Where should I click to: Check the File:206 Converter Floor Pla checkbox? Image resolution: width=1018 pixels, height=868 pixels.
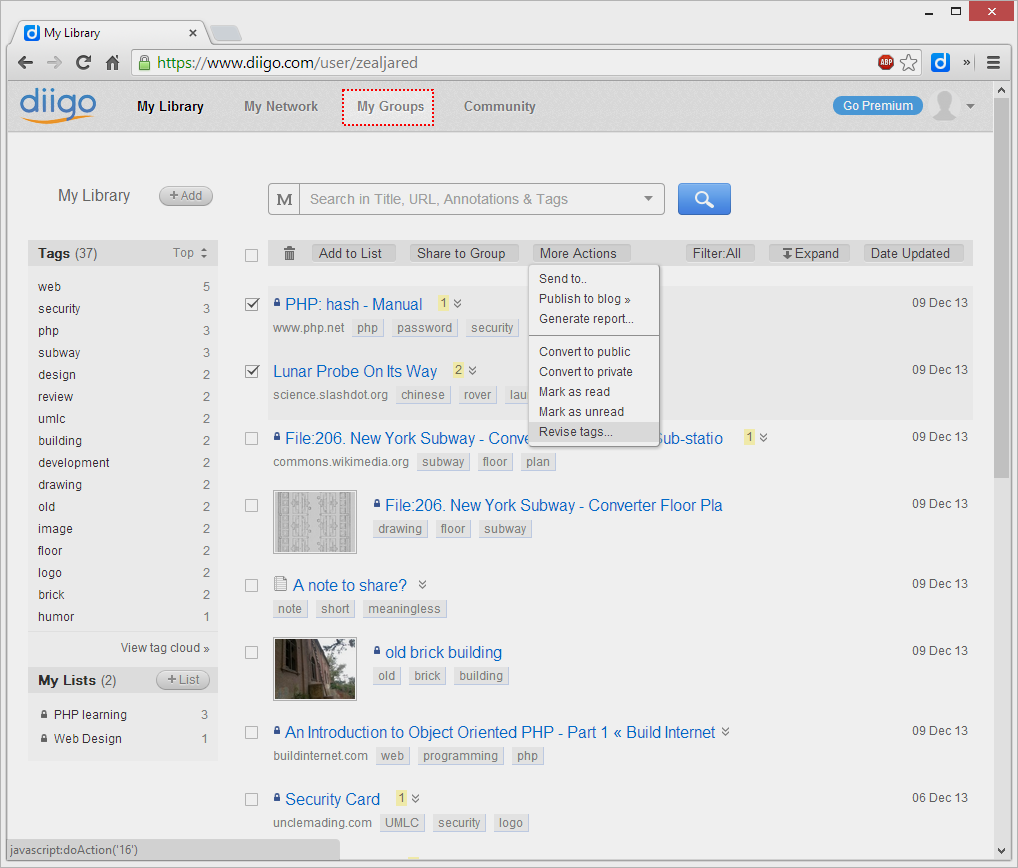251,505
